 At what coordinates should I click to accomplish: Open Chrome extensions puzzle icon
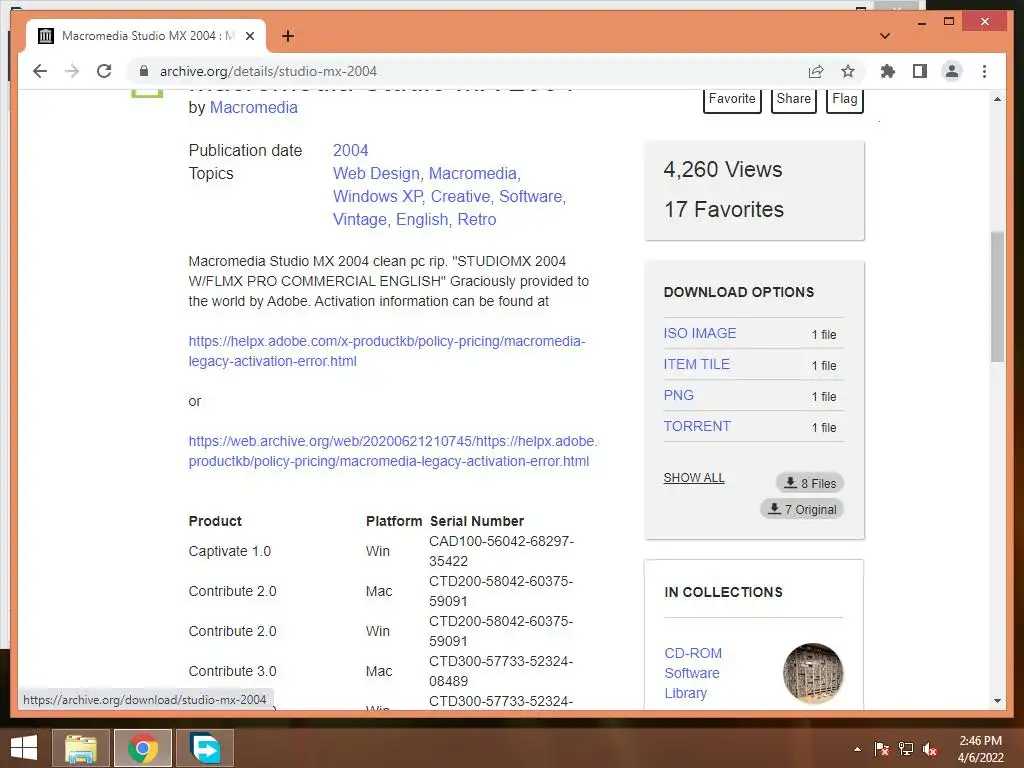pos(888,71)
